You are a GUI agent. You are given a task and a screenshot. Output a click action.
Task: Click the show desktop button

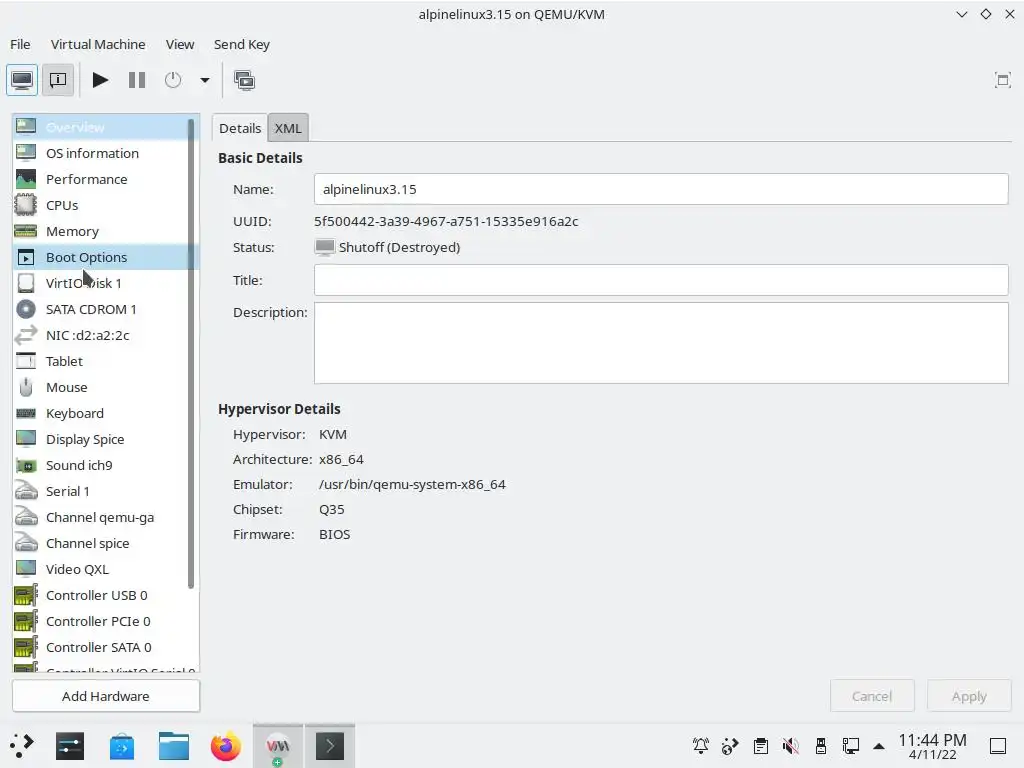click(x=998, y=746)
